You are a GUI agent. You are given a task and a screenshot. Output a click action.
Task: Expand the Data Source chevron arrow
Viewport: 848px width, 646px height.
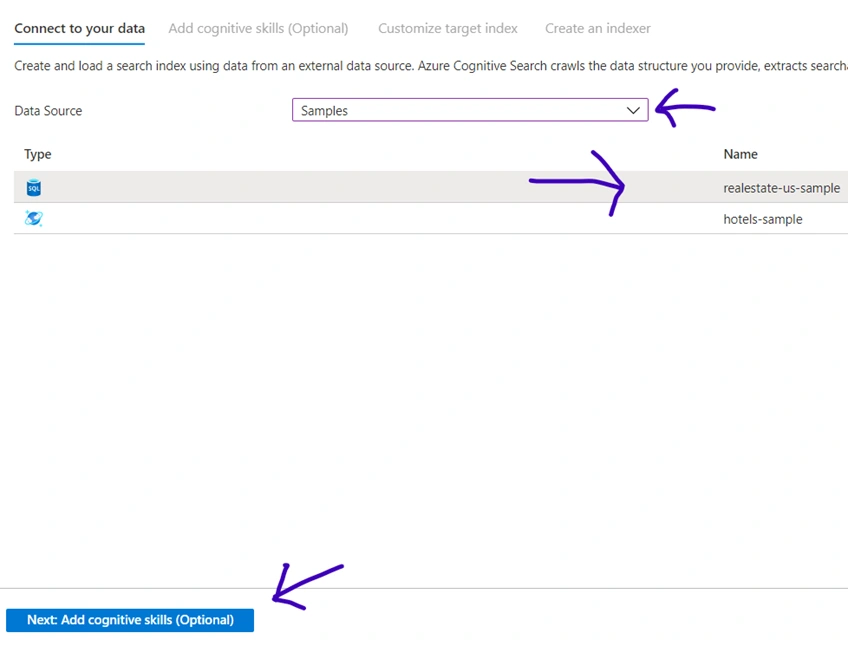tap(633, 110)
